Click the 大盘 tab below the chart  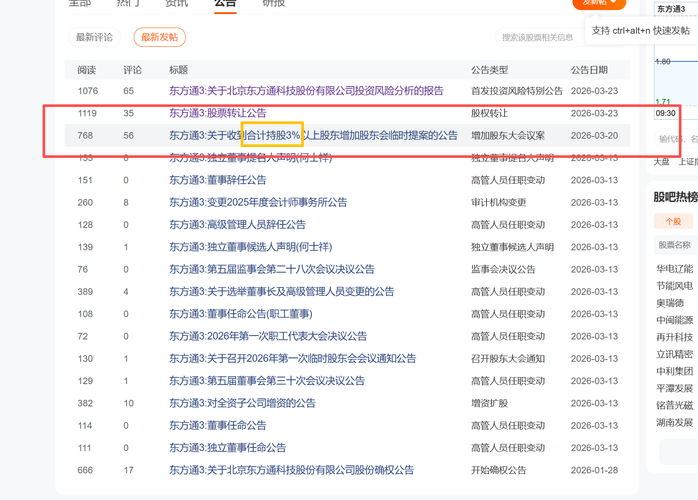click(x=661, y=162)
